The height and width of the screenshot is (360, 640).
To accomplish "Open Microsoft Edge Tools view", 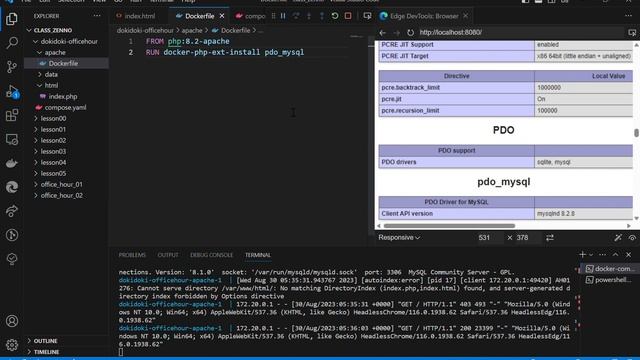I will click(12, 187).
